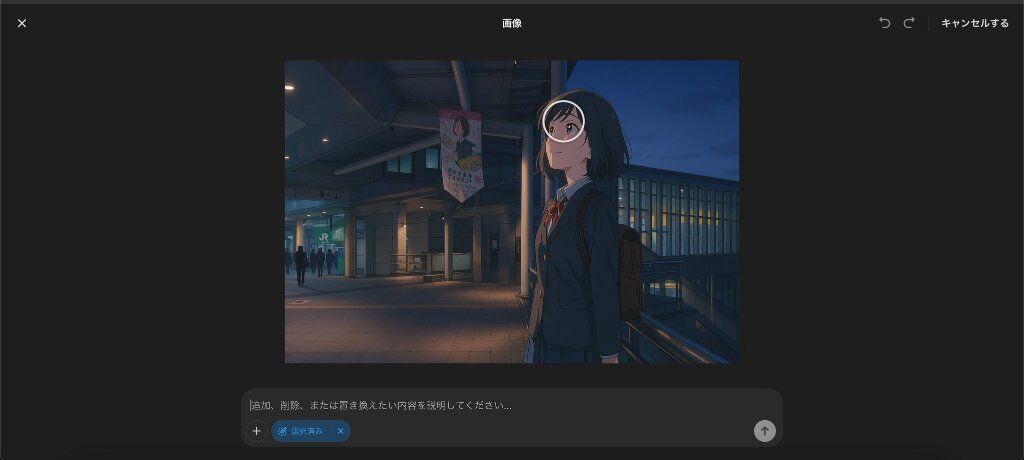Remove the 選択済み chip with its X
The width and height of the screenshot is (1024, 460).
coord(340,431)
